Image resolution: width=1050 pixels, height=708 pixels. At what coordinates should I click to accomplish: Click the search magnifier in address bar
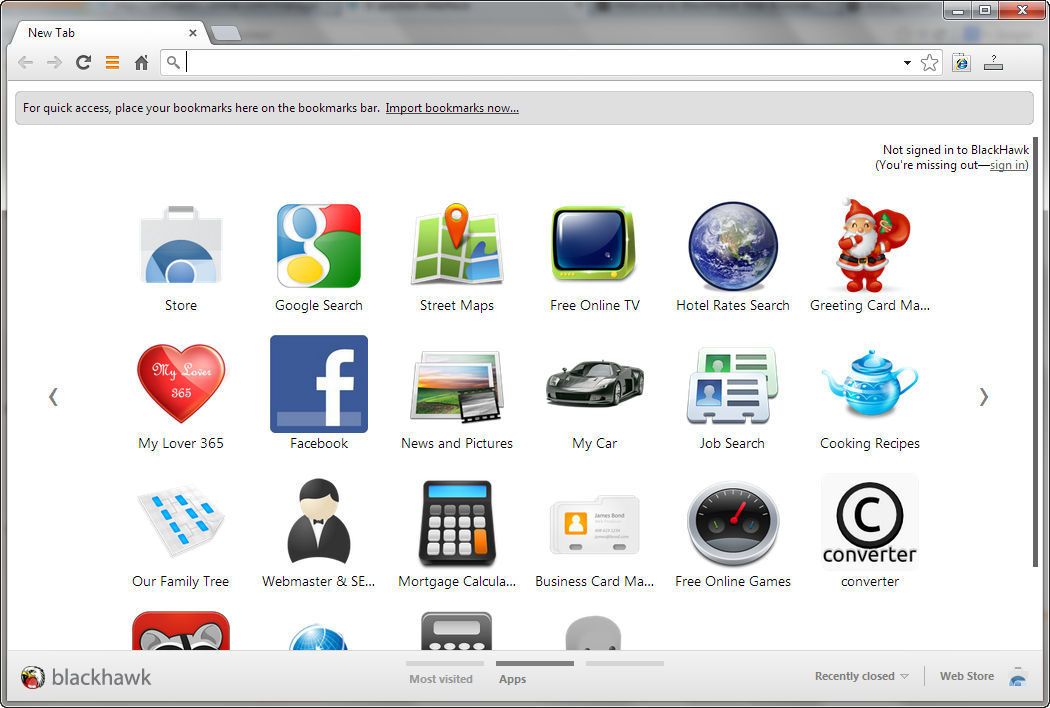(173, 62)
